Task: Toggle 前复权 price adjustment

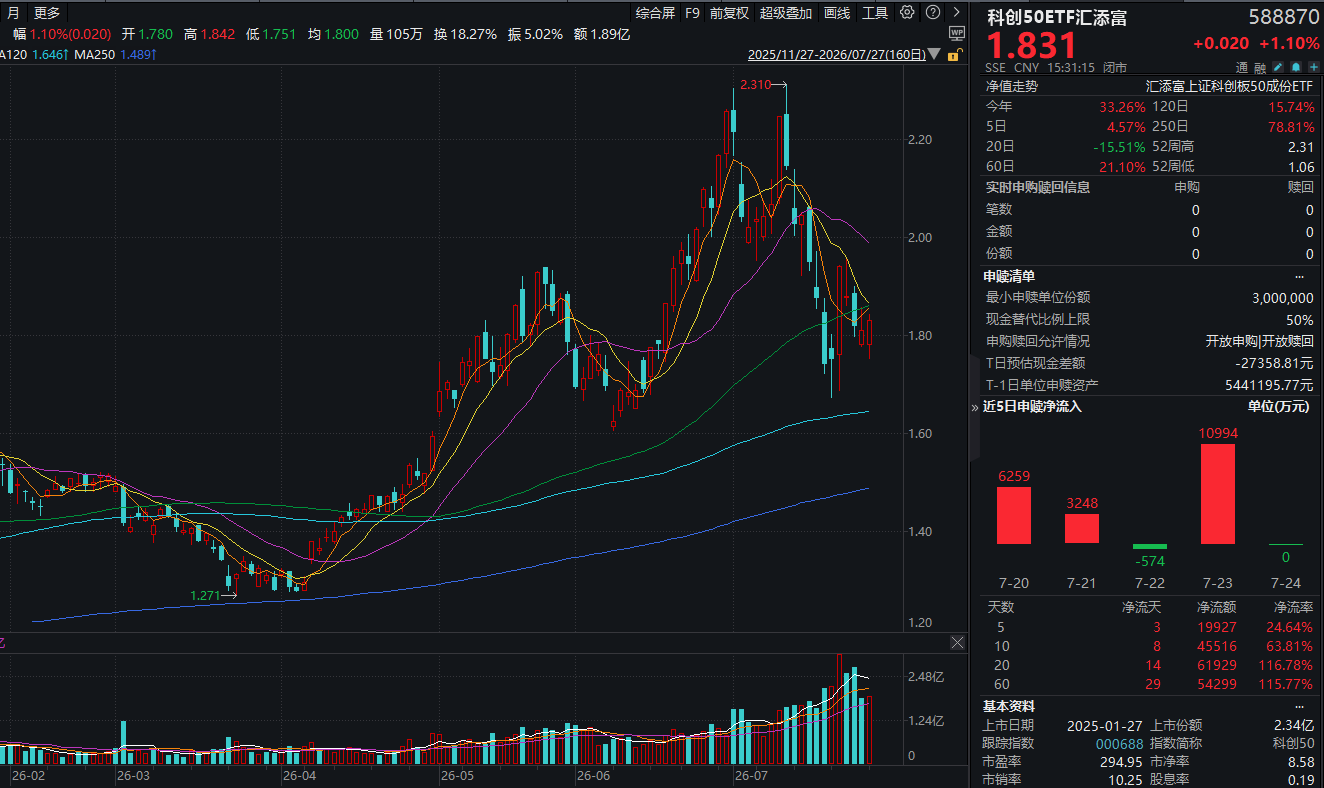Action: (x=729, y=13)
